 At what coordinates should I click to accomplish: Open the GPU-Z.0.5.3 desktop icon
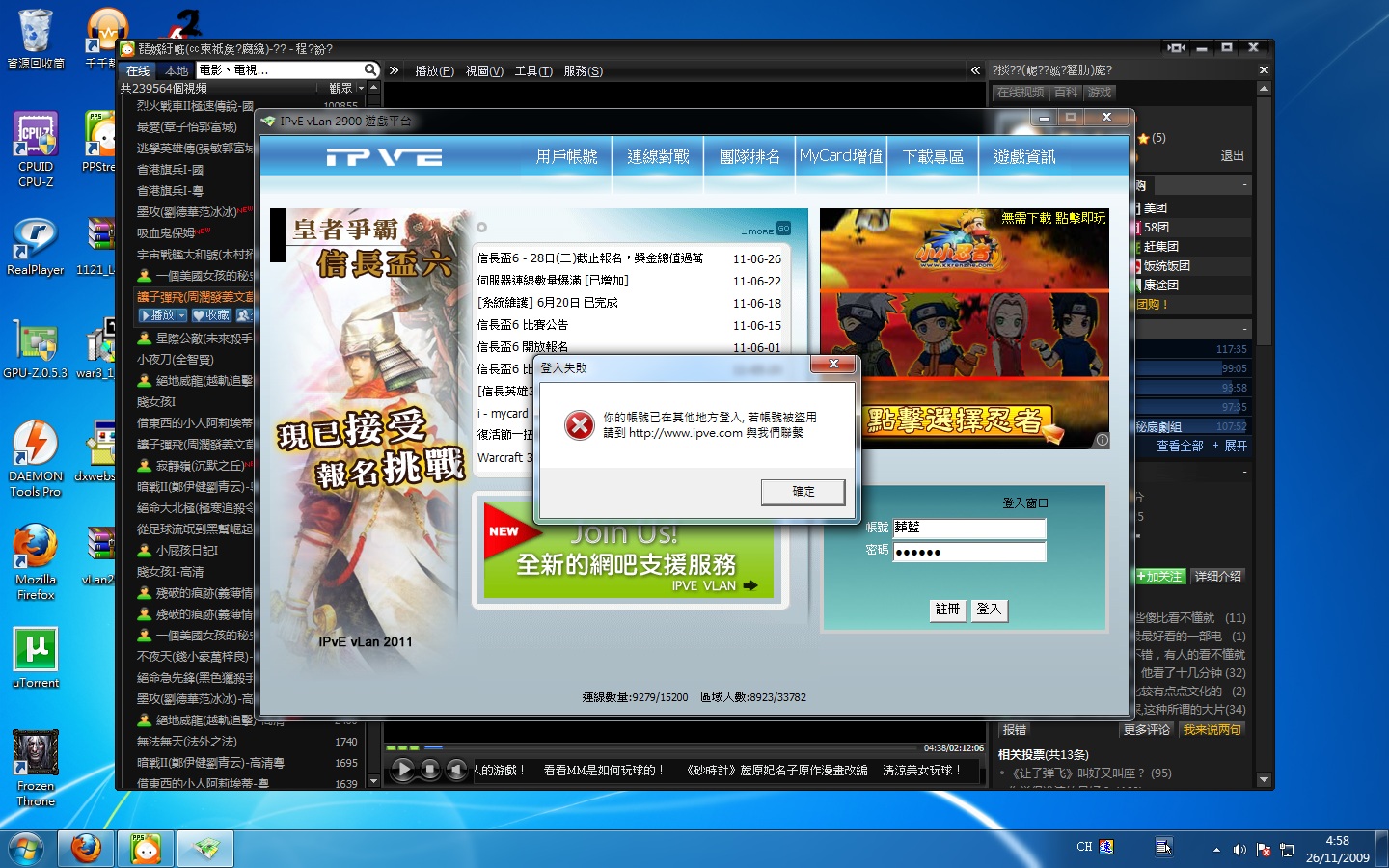pyautogui.click(x=36, y=348)
